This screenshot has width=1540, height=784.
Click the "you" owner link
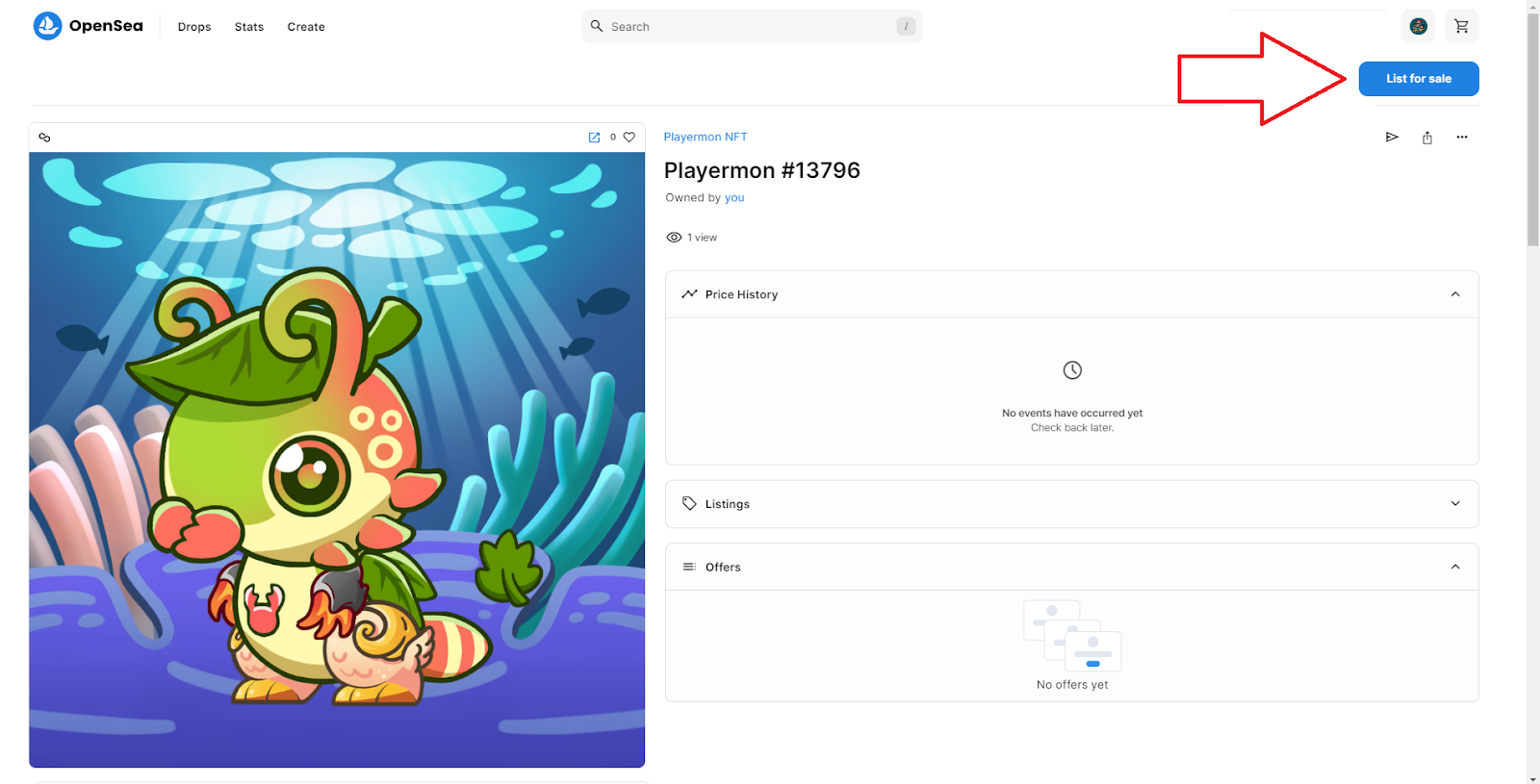(734, 198)
